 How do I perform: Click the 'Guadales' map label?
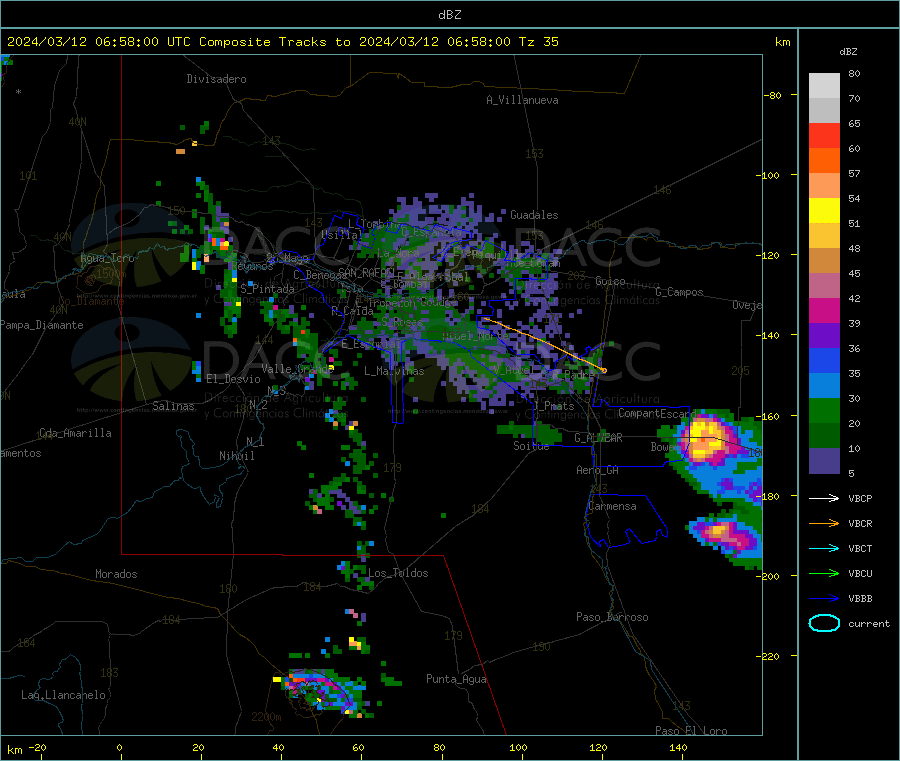(x=534, y=215)
